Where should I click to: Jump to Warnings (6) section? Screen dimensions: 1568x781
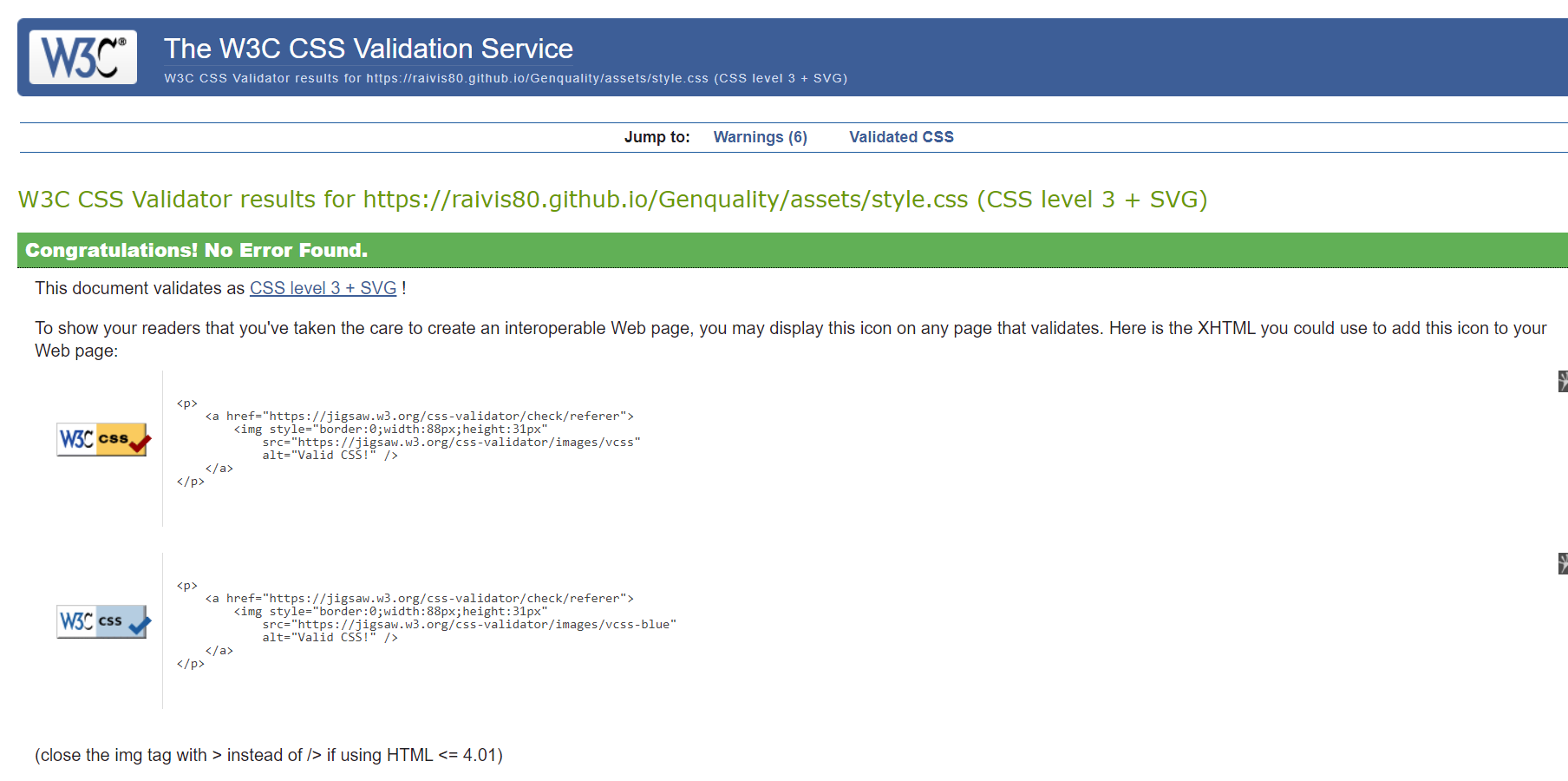760,137
